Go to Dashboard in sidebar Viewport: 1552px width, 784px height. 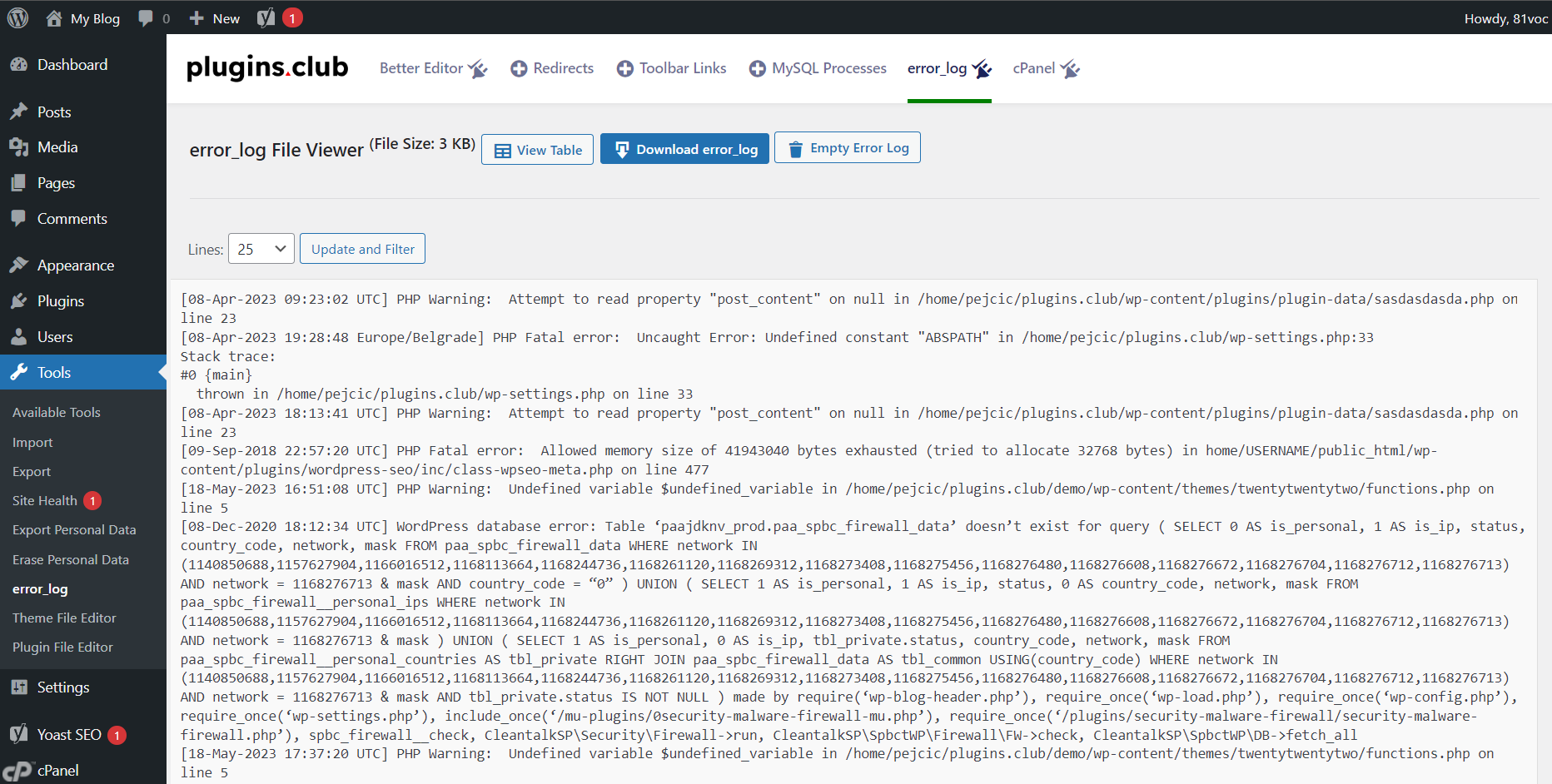click(x=72, y=65)
